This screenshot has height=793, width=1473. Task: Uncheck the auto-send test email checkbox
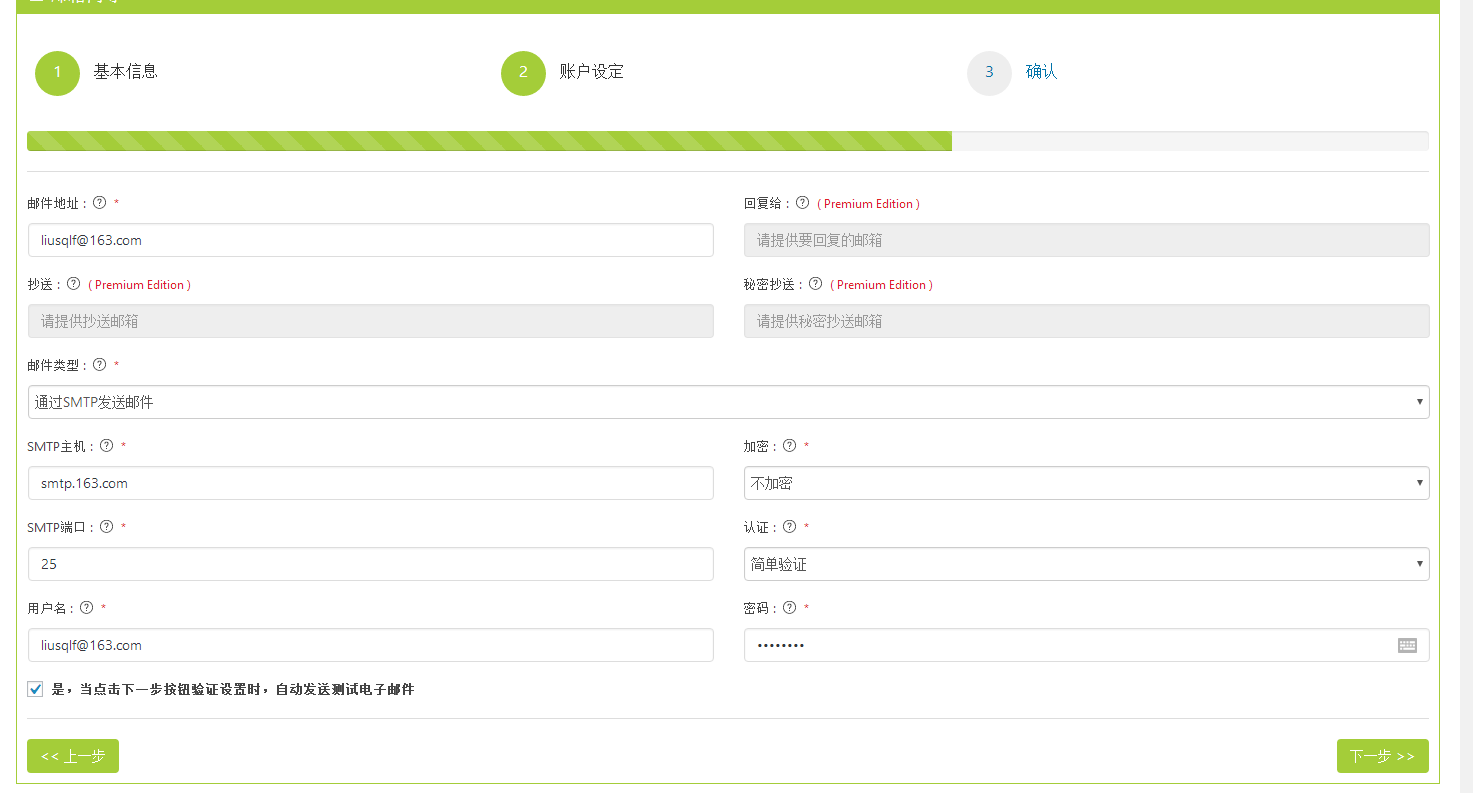pyautogui.click(x=36, y=689)
